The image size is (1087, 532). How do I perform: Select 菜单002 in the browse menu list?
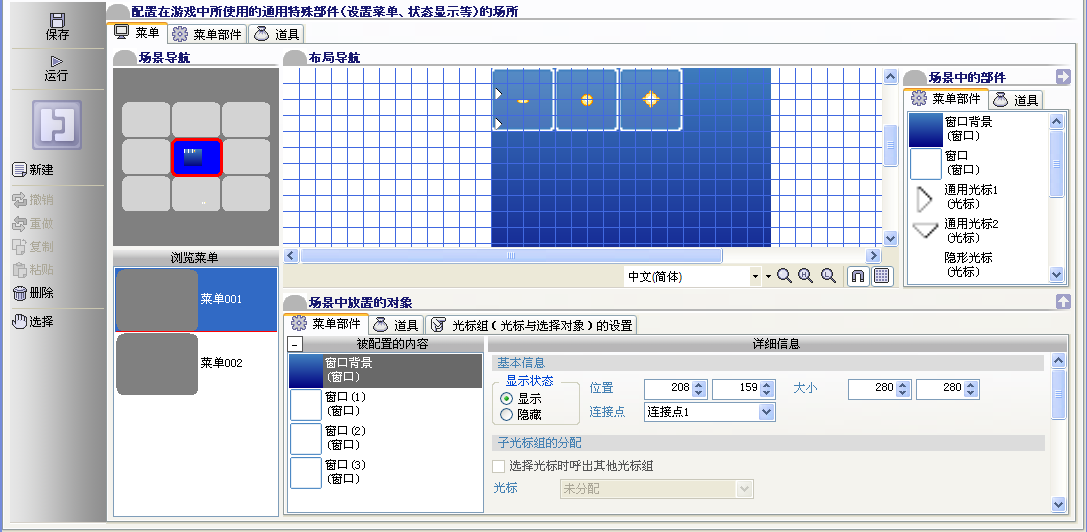tap(196, 363)
